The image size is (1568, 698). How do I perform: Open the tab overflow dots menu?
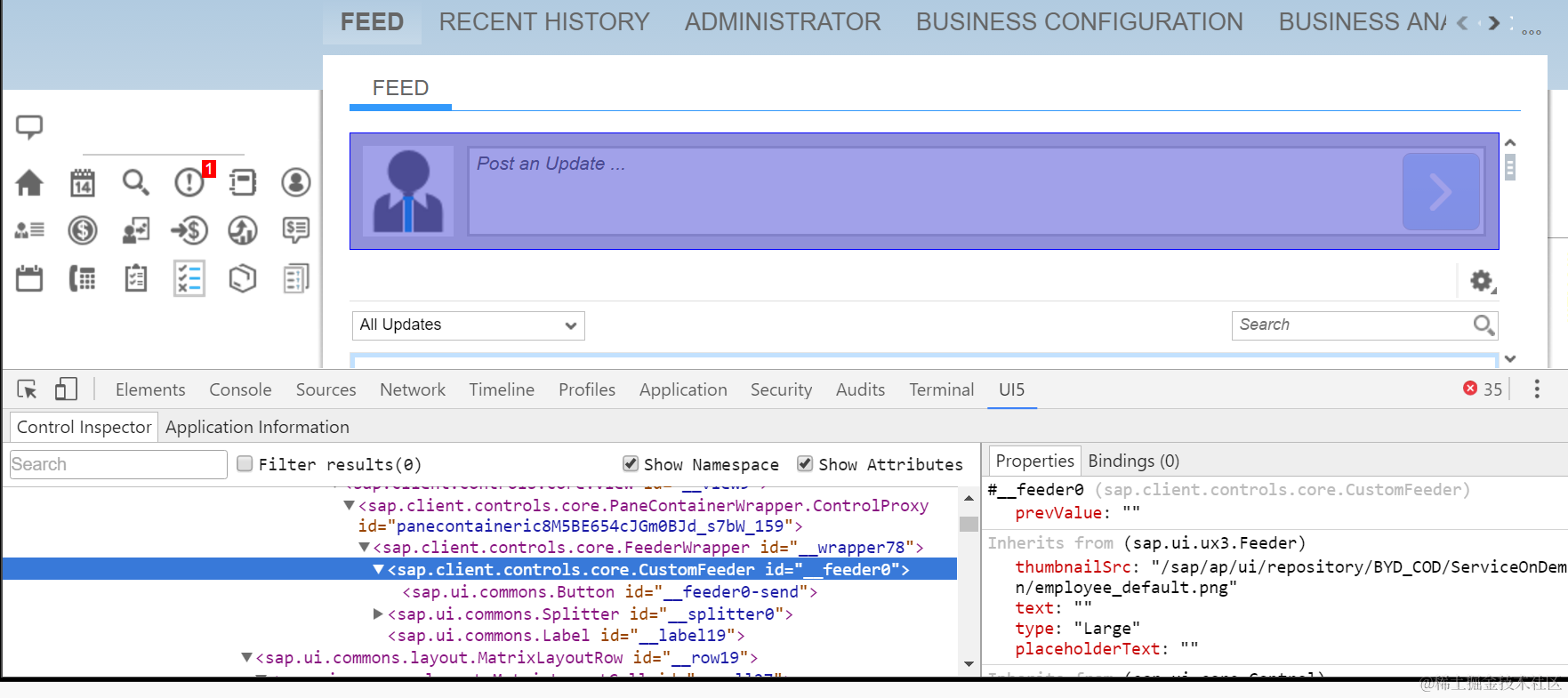tap(1532, 32)
